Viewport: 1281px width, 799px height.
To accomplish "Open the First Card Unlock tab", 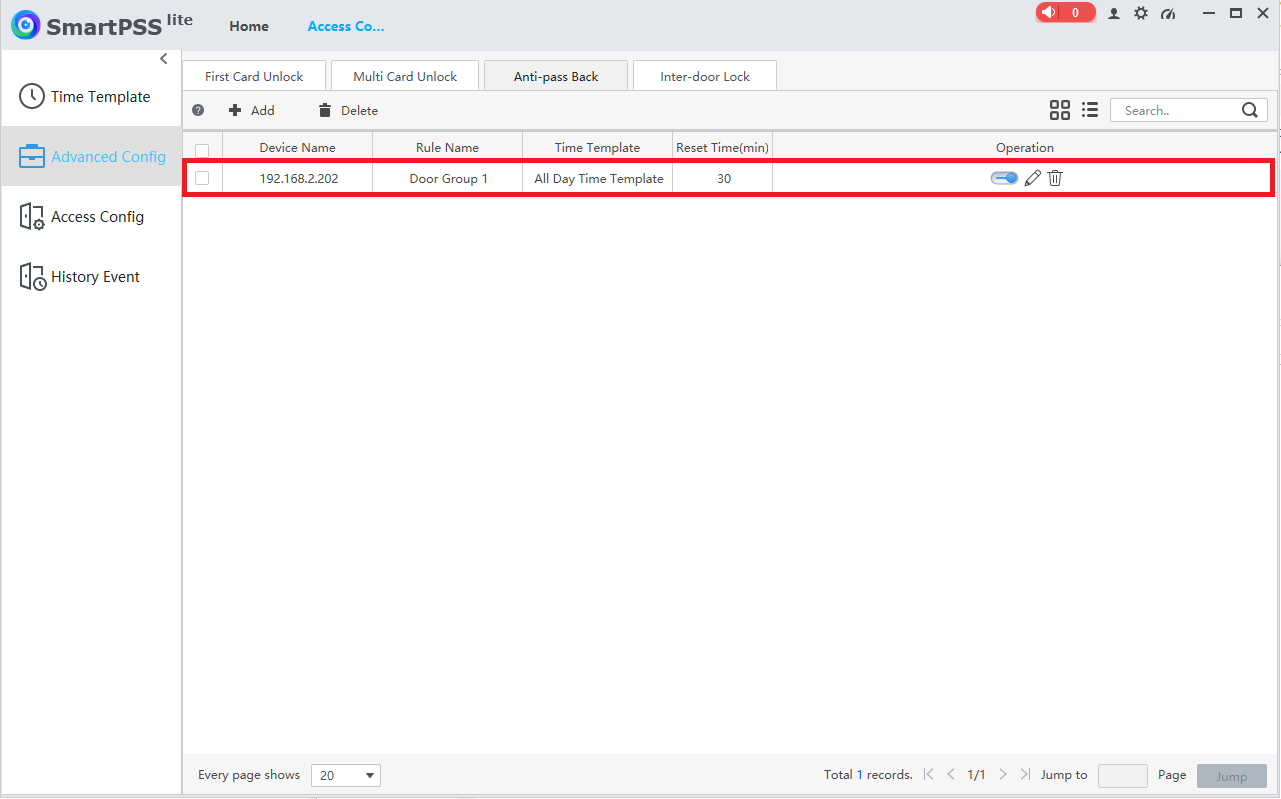I will (x=254, y=76).
